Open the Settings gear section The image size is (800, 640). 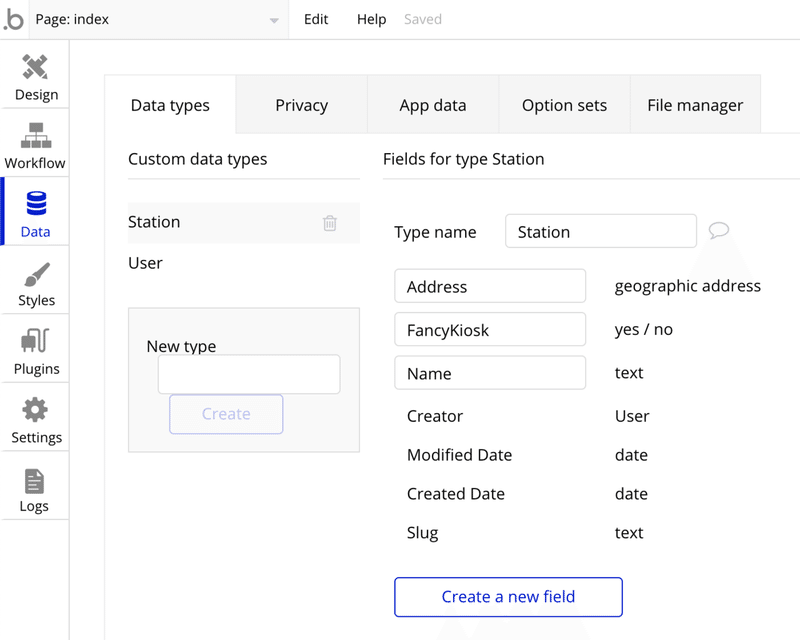(35, 420)
